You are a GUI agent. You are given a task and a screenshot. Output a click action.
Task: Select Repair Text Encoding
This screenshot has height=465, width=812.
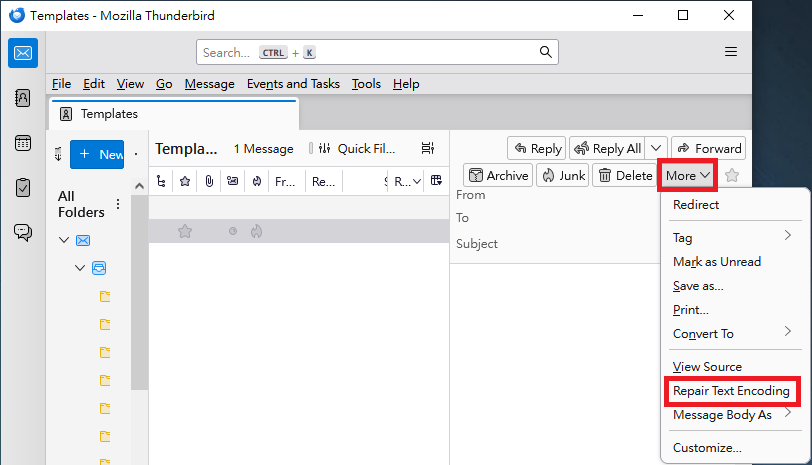point(732,391)
